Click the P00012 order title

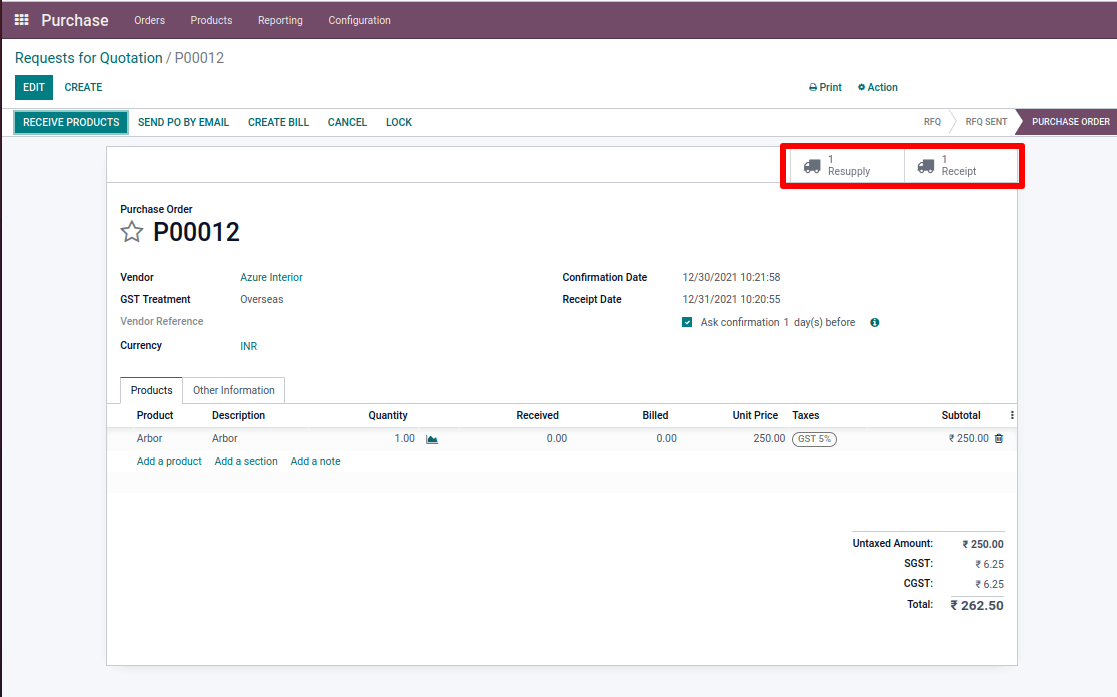coord(197,232)
